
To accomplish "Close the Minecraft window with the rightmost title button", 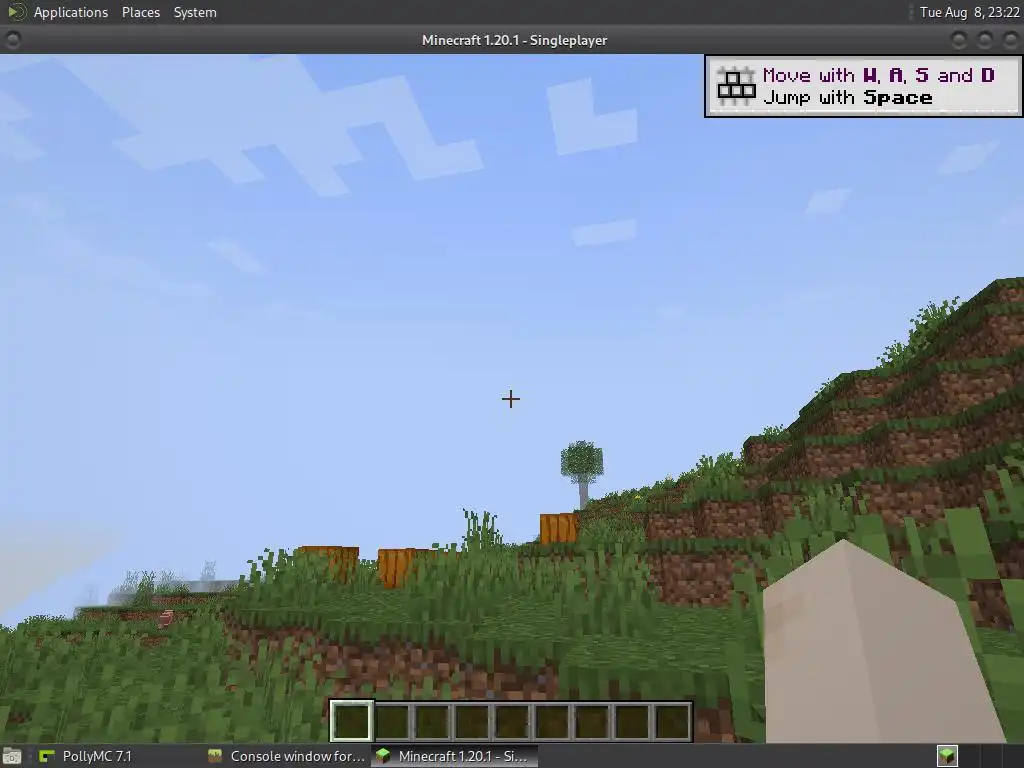I will (x=1010, y=40).
